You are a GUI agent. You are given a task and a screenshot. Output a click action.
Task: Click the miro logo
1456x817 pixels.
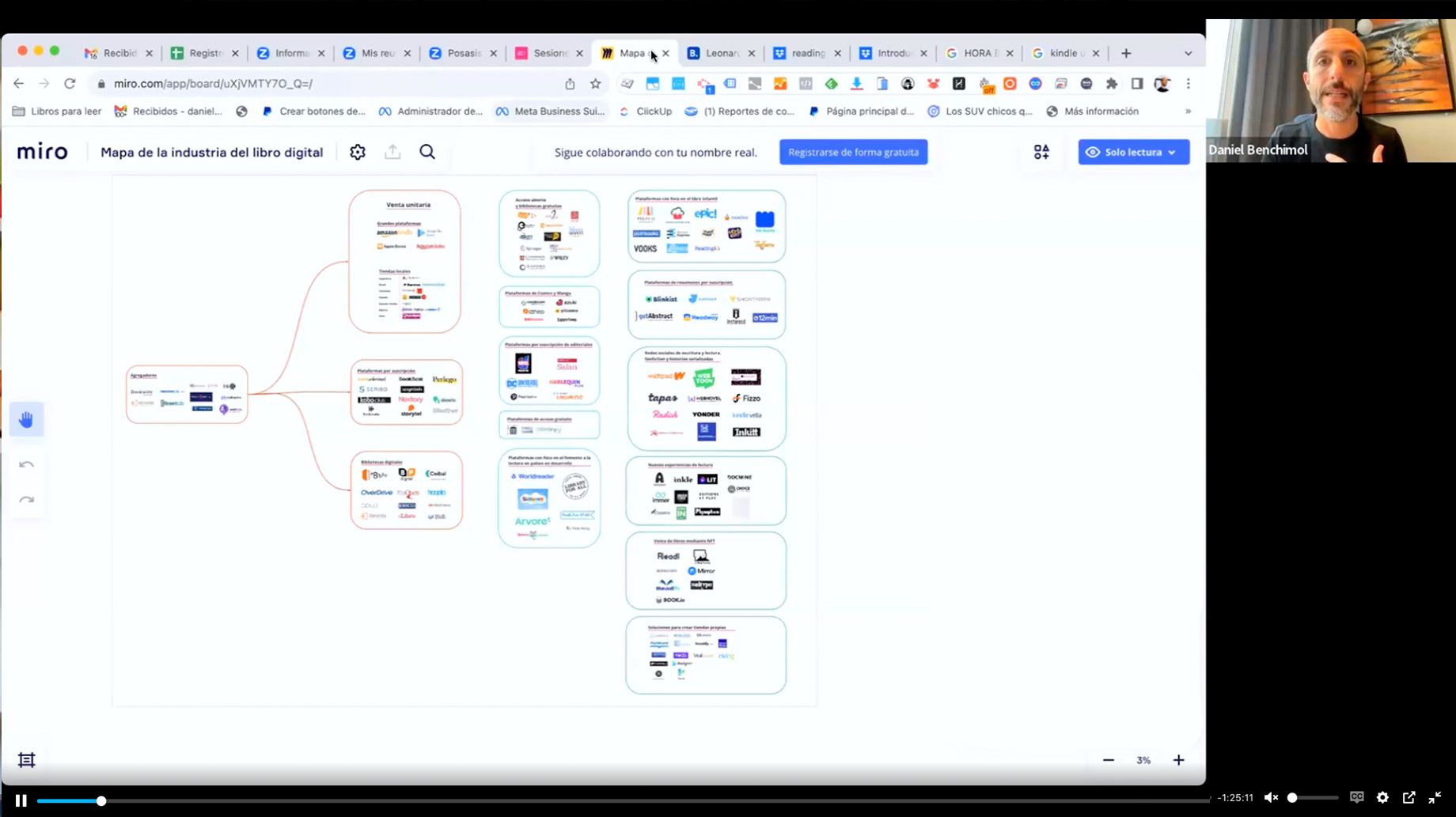click(x=43, y=152)
